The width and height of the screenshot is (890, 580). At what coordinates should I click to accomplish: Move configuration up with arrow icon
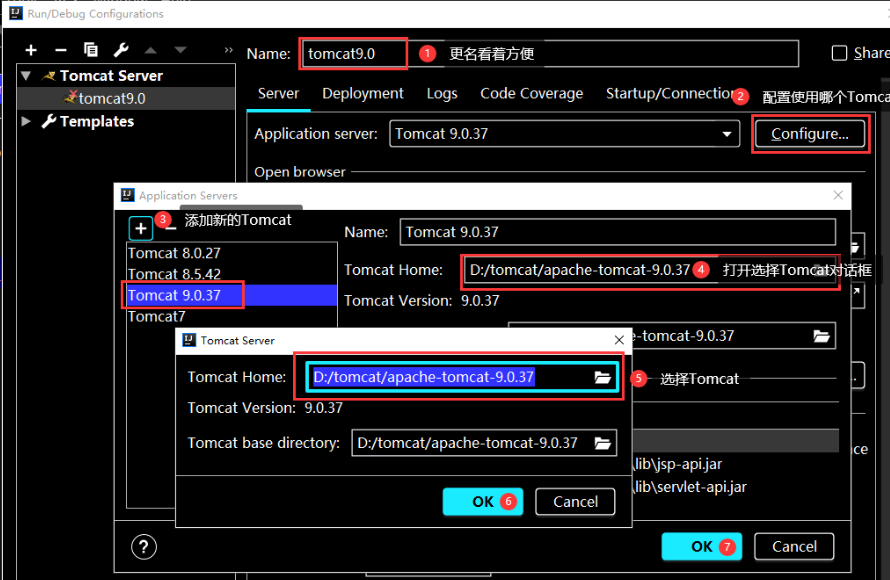148,48
